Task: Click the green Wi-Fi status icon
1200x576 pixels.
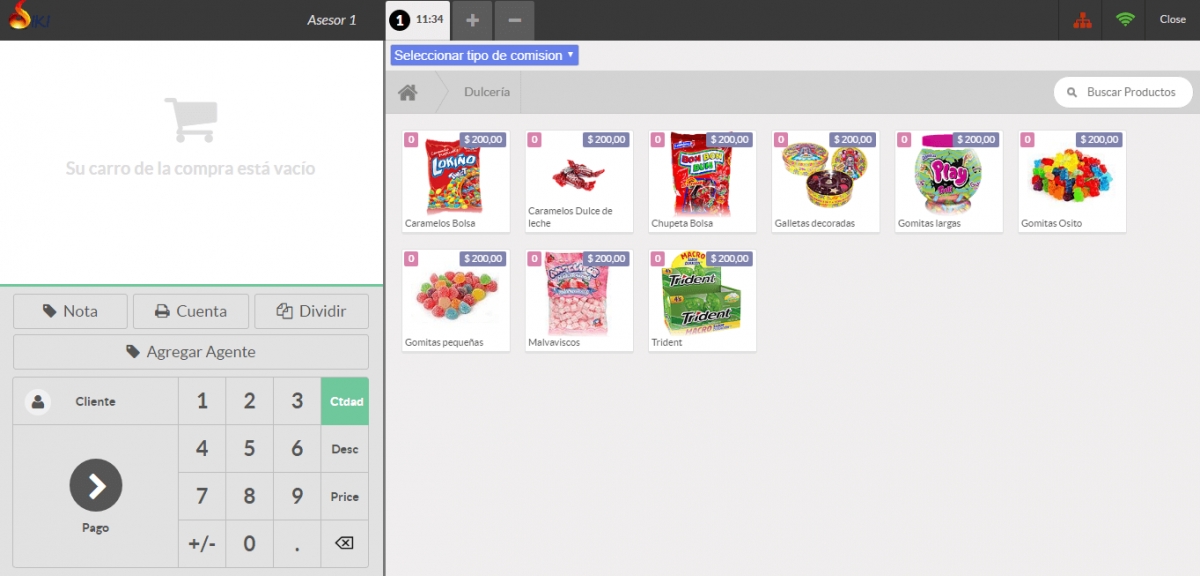Action: coord(1126,20)
